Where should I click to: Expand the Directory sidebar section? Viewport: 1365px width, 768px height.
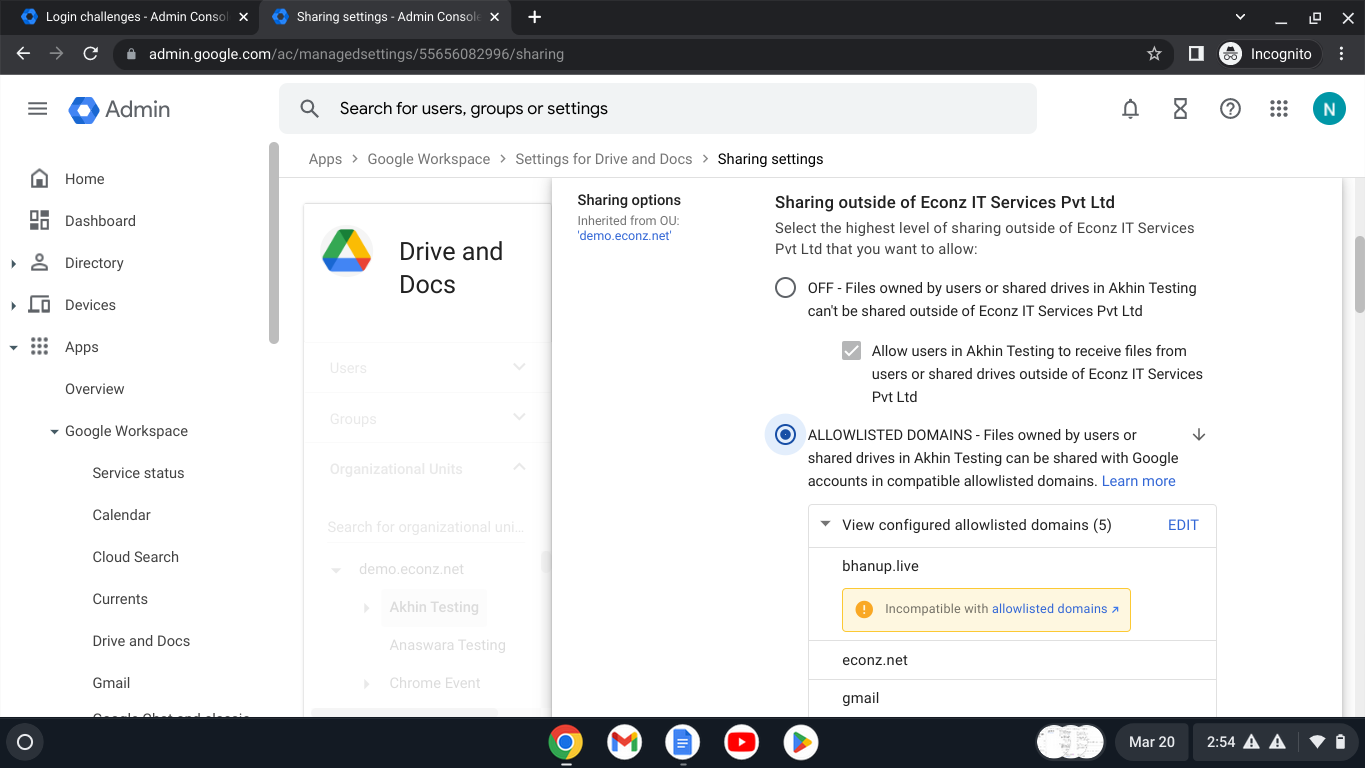coord(13,263)
